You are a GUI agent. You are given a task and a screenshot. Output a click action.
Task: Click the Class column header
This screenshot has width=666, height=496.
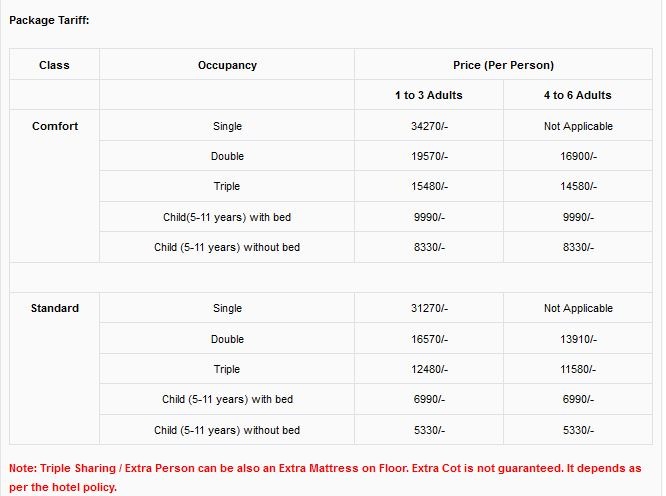pos(54,65)
